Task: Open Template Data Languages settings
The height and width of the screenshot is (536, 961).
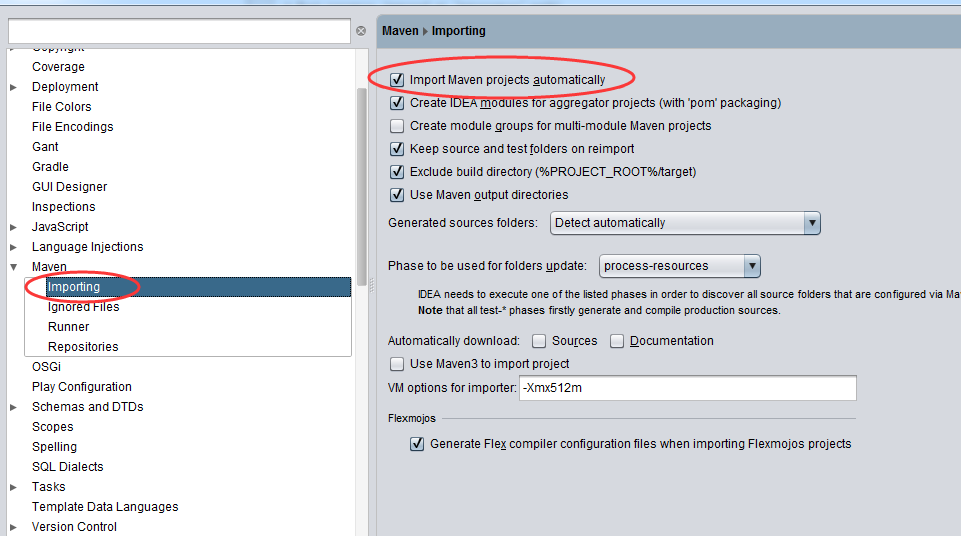Action: (105, 507)
